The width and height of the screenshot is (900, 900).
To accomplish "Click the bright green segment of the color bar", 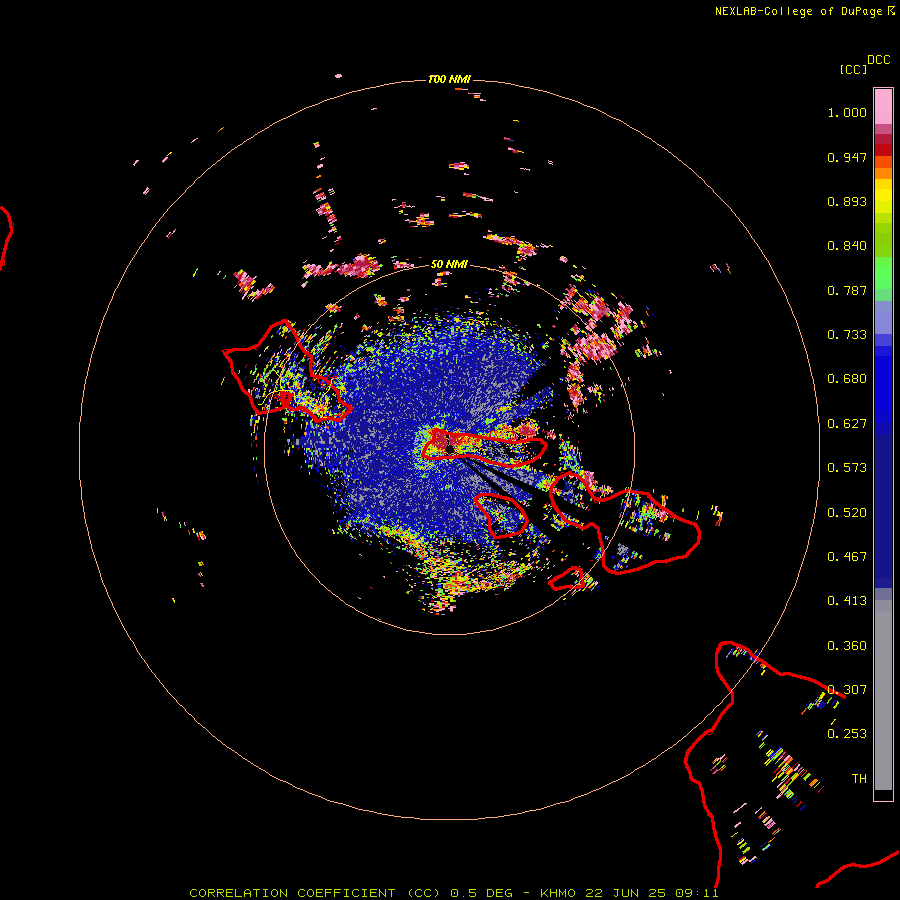I will click(883, 273).
